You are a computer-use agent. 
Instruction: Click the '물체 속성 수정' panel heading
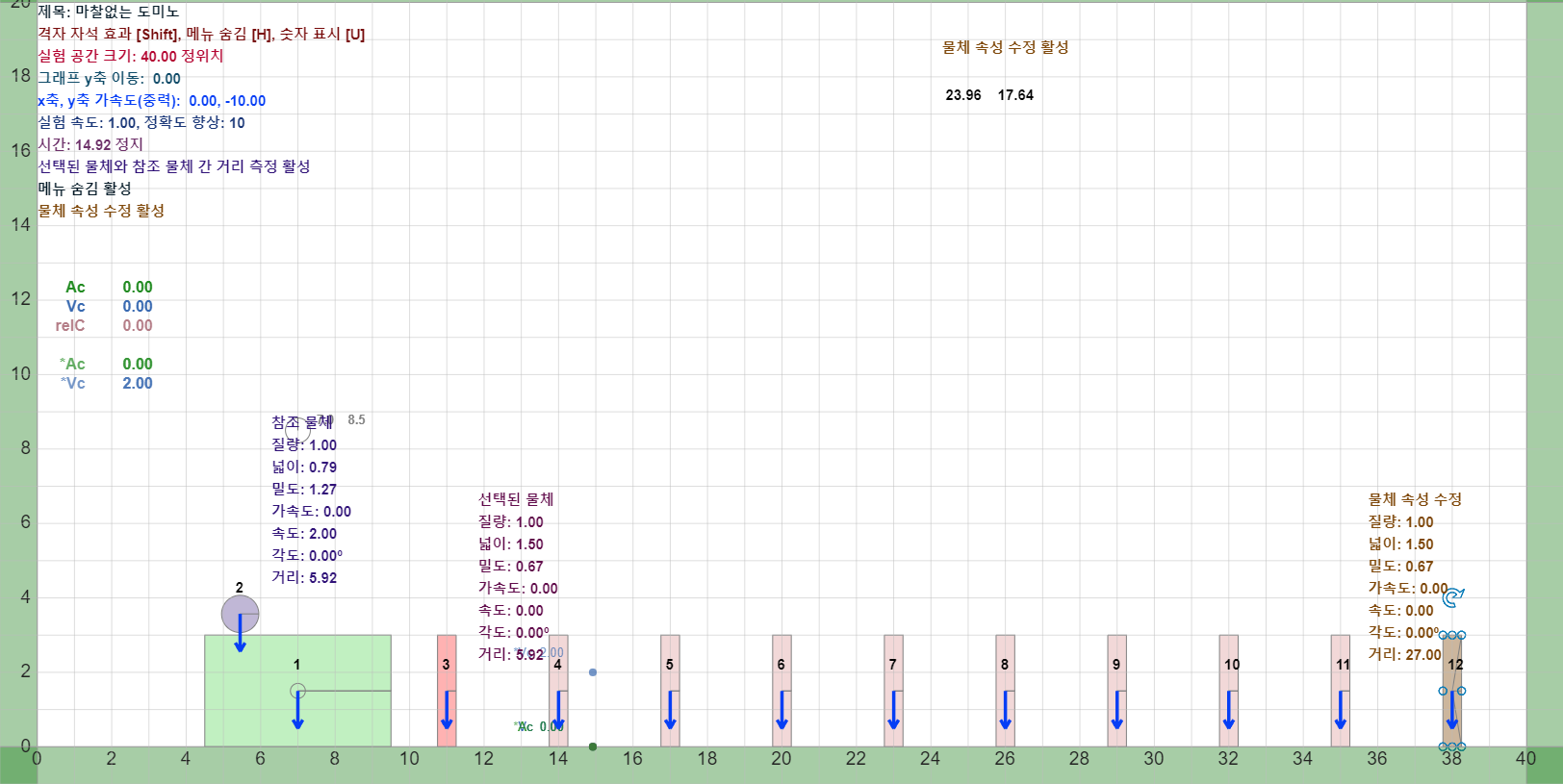1416,499
